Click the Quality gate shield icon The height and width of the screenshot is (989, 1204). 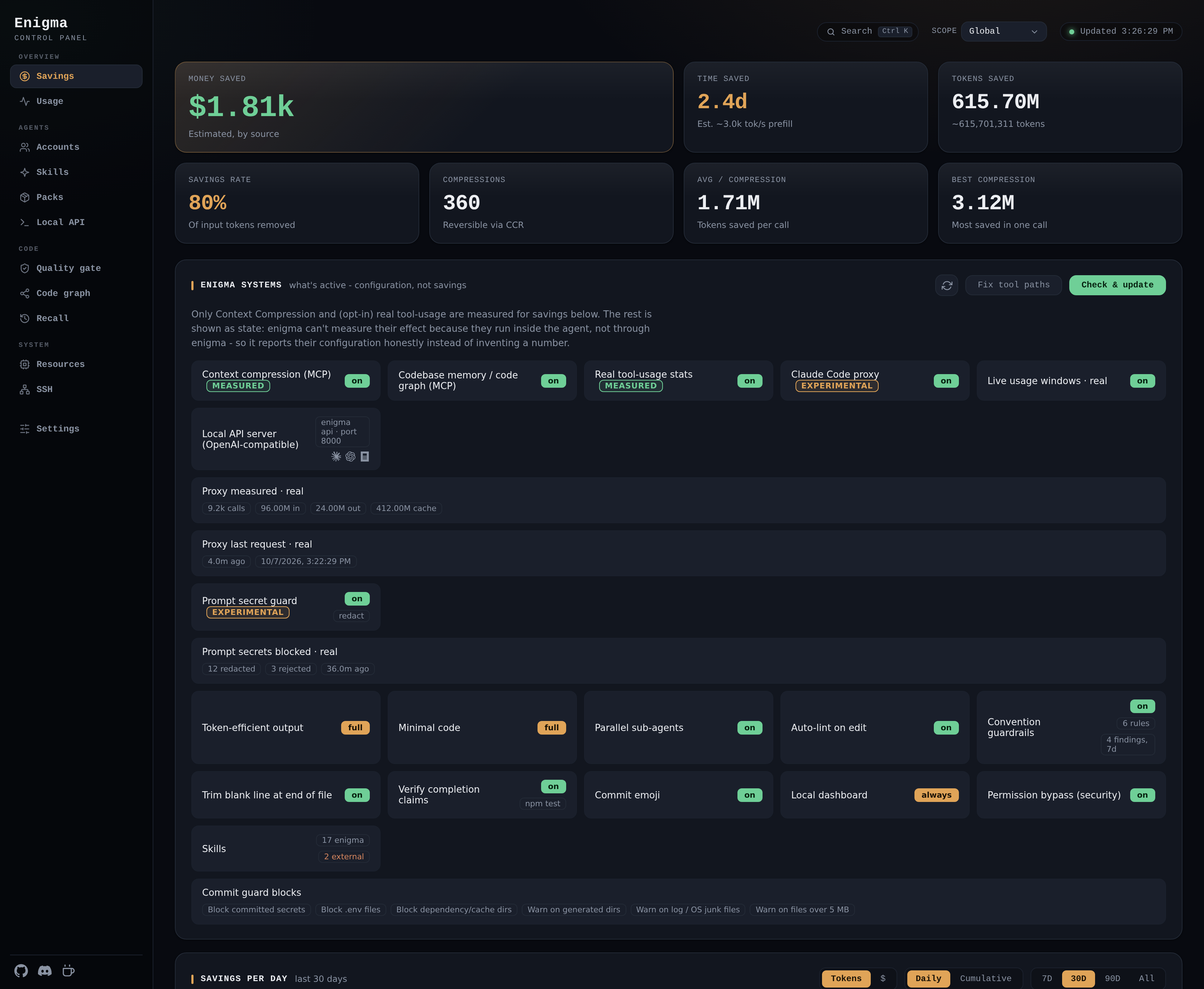click(x=24, y=268)
